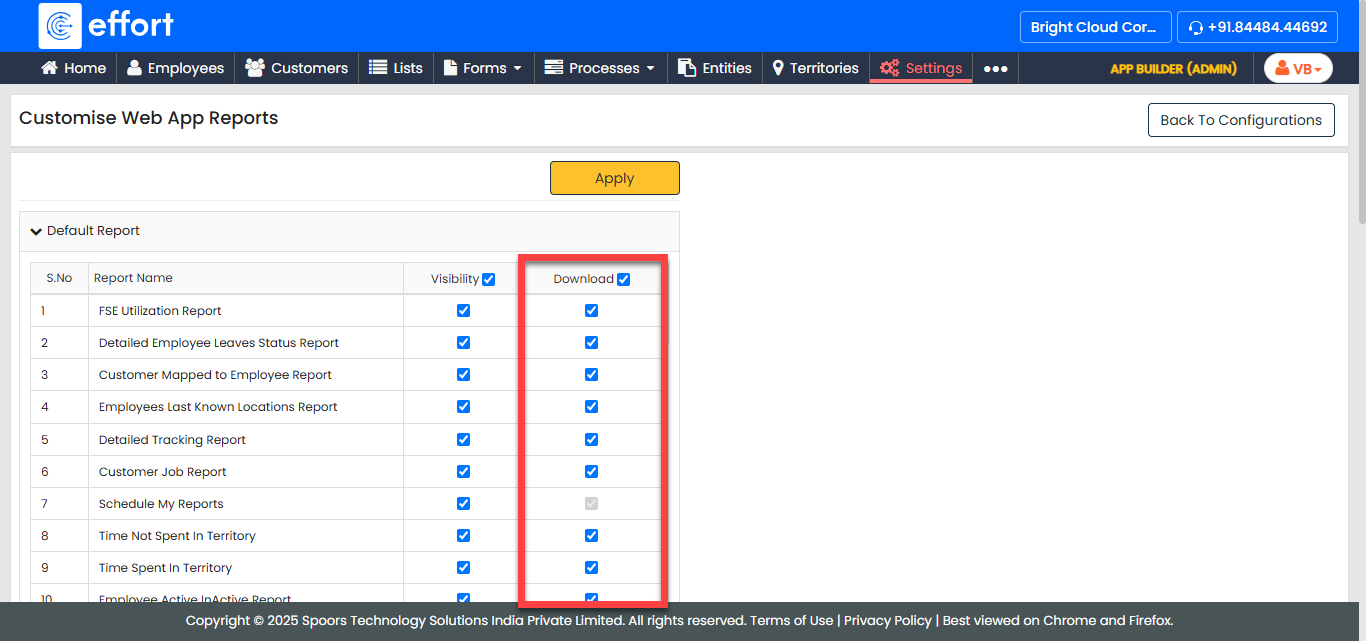Open Employees via person icon
The image size is (1366, 641).
[135, 68]
